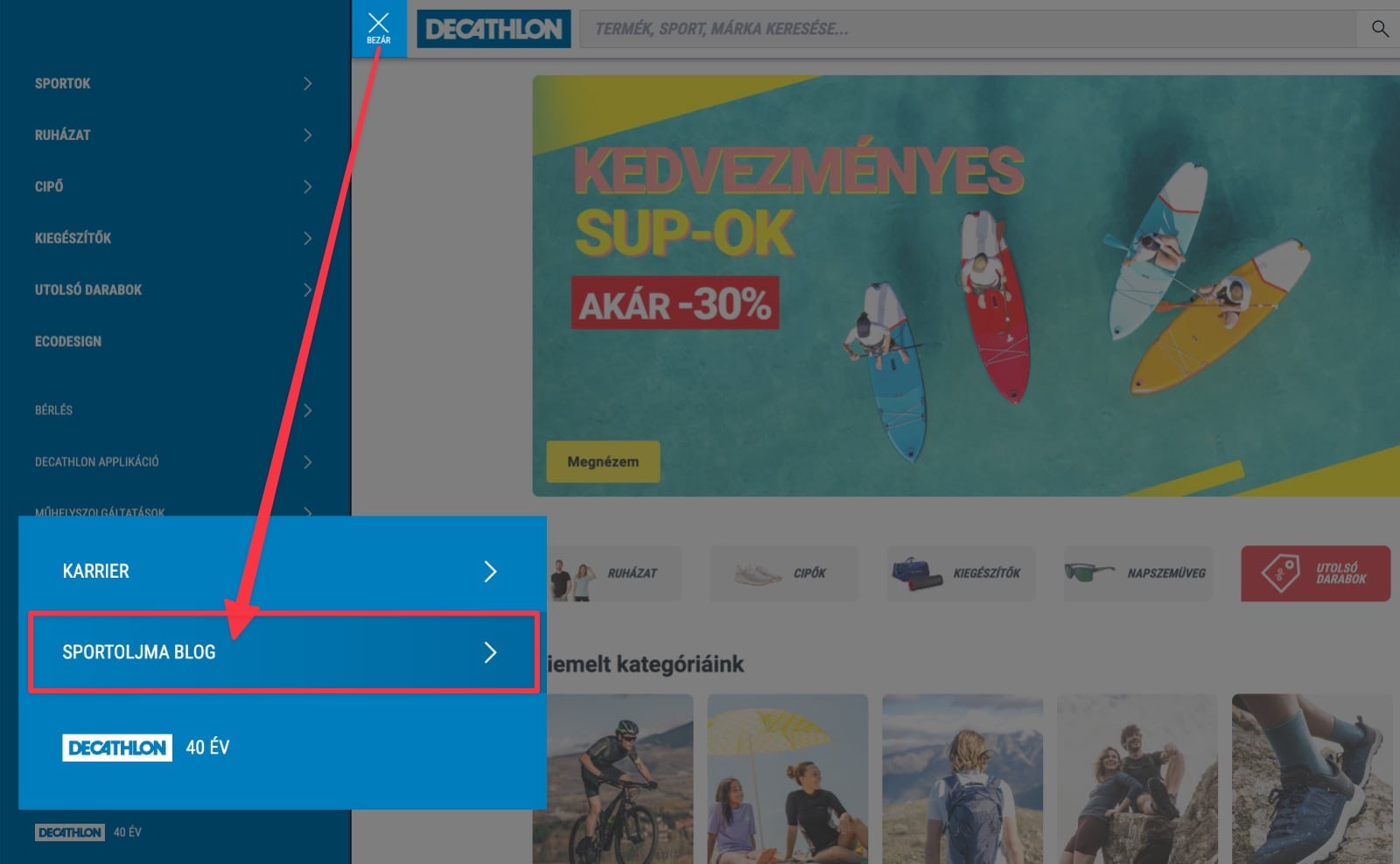The image size is (1400, 864).
Task: Select ECODESIGN in the side menu
Action: (x=68, y=341)
